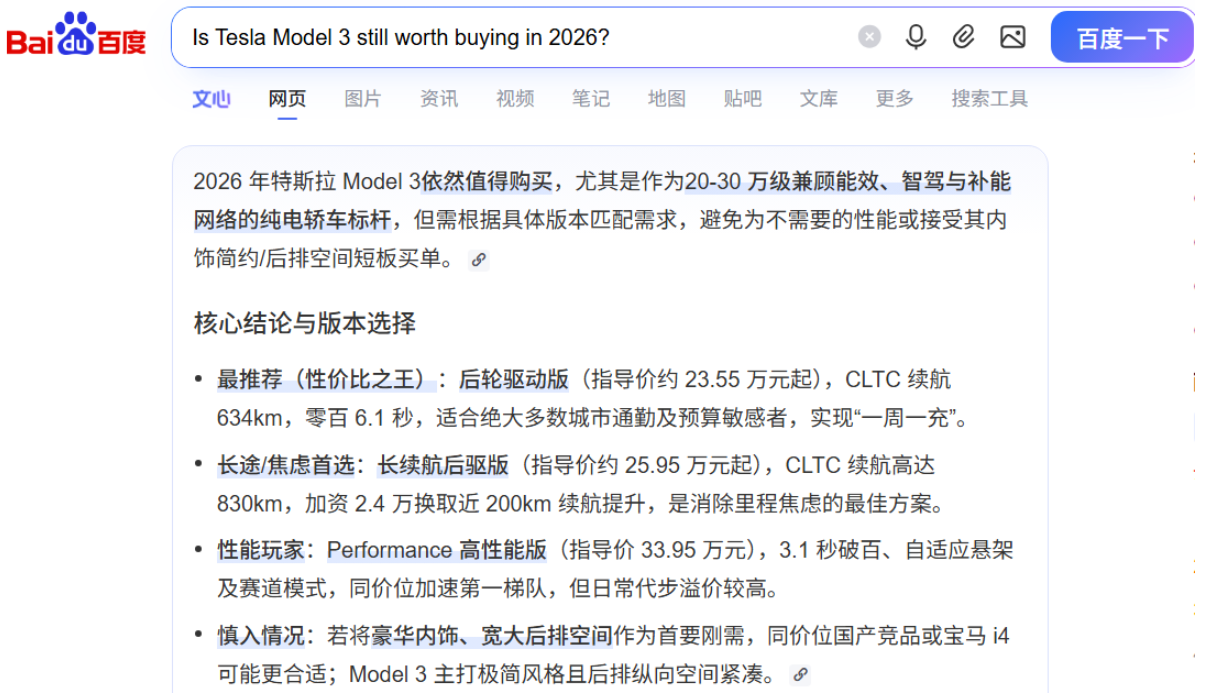Click the 后轮驱动版 text
The width and height of the screenshot is (1205, 698).
point(514,380)
